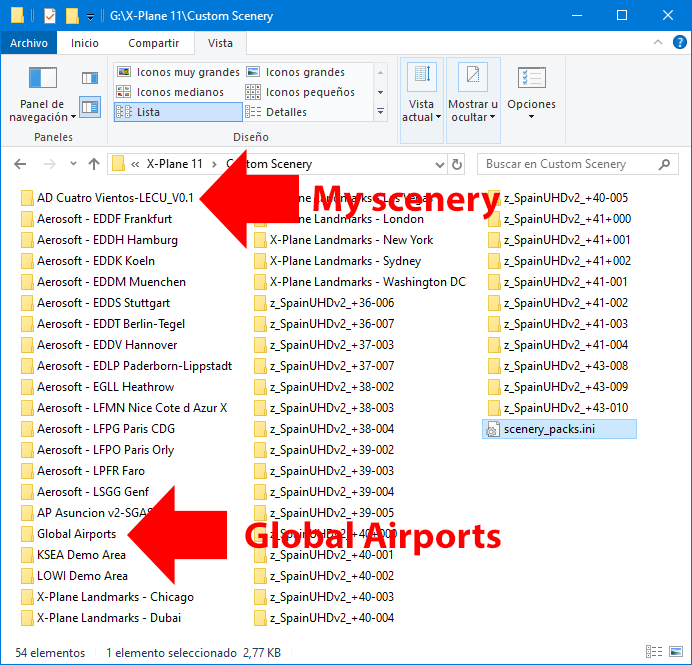
Task: Open the Archivo menu
Action: coord(29,43)
